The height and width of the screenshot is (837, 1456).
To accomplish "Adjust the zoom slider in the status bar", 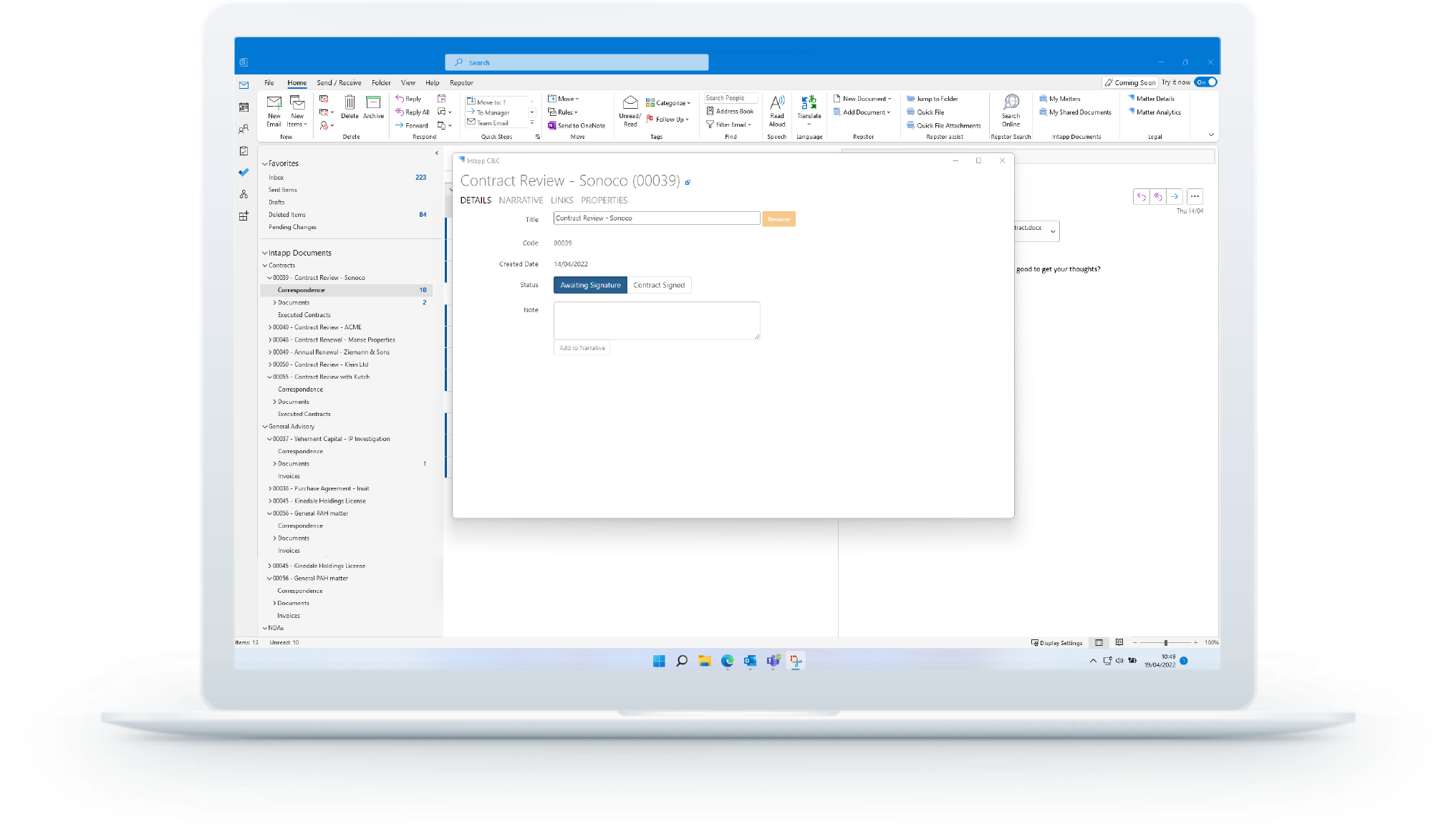I will [x=1165, y=643].
